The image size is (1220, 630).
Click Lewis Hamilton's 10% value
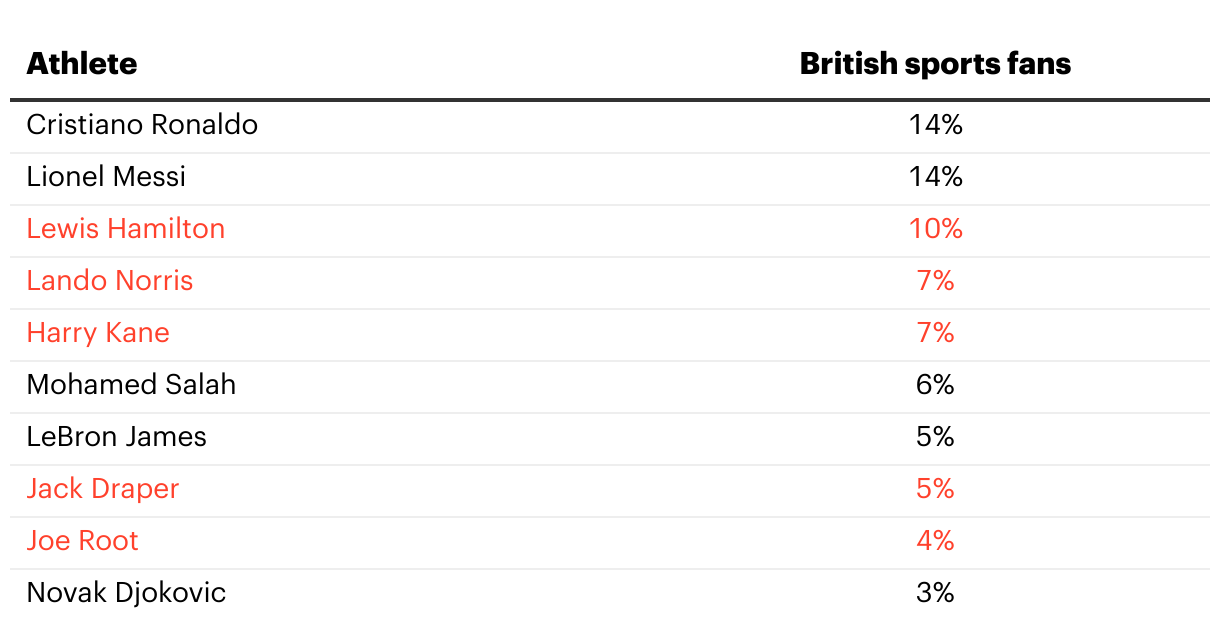936,229
